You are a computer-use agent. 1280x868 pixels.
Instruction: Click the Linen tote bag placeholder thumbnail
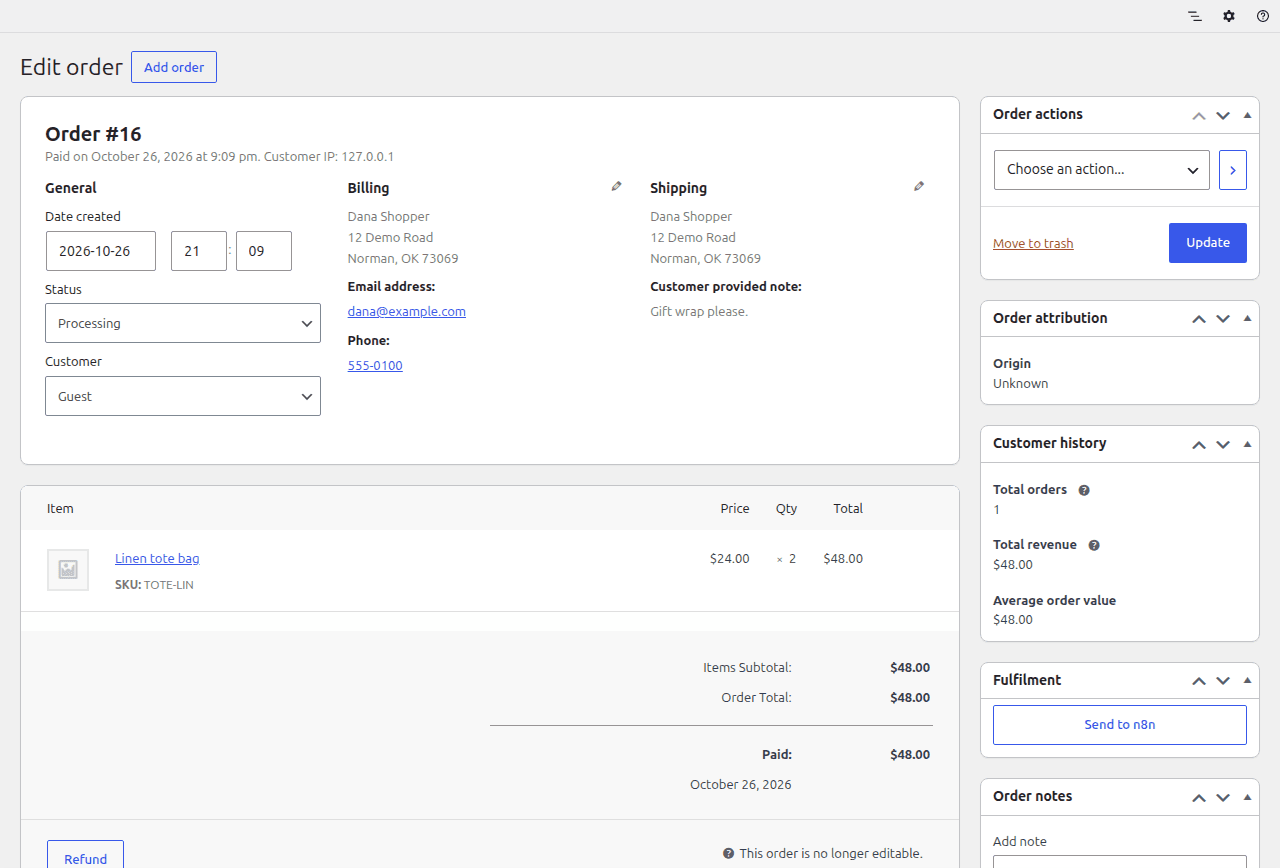[x=68, y=570]
